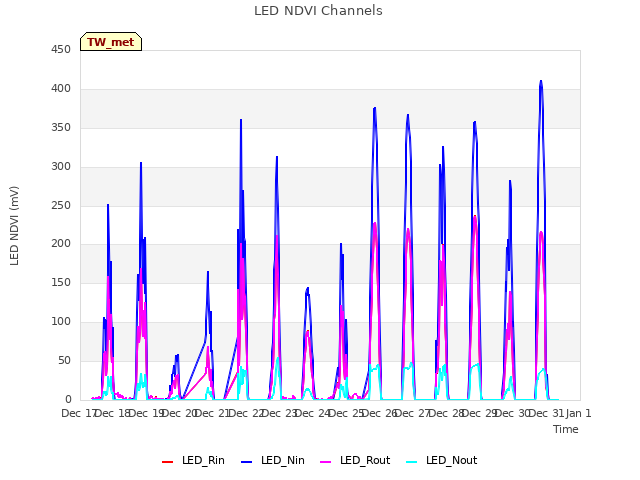
Task: Click the 100 y-axis tick label
Action: pos(61,322)
